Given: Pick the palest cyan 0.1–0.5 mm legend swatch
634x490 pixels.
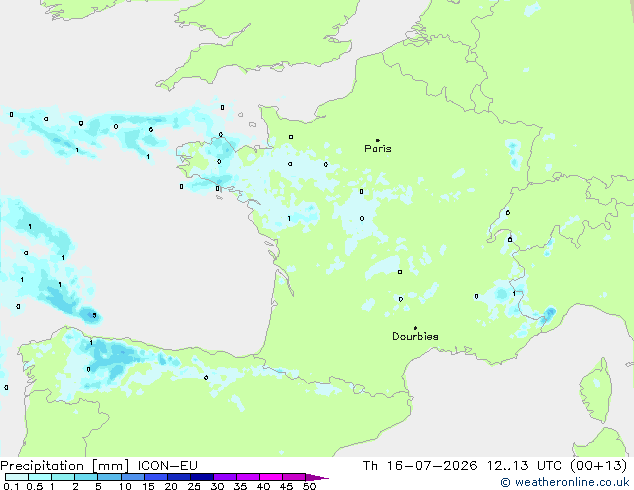Looking at the screenshot, I should (17, 477).
